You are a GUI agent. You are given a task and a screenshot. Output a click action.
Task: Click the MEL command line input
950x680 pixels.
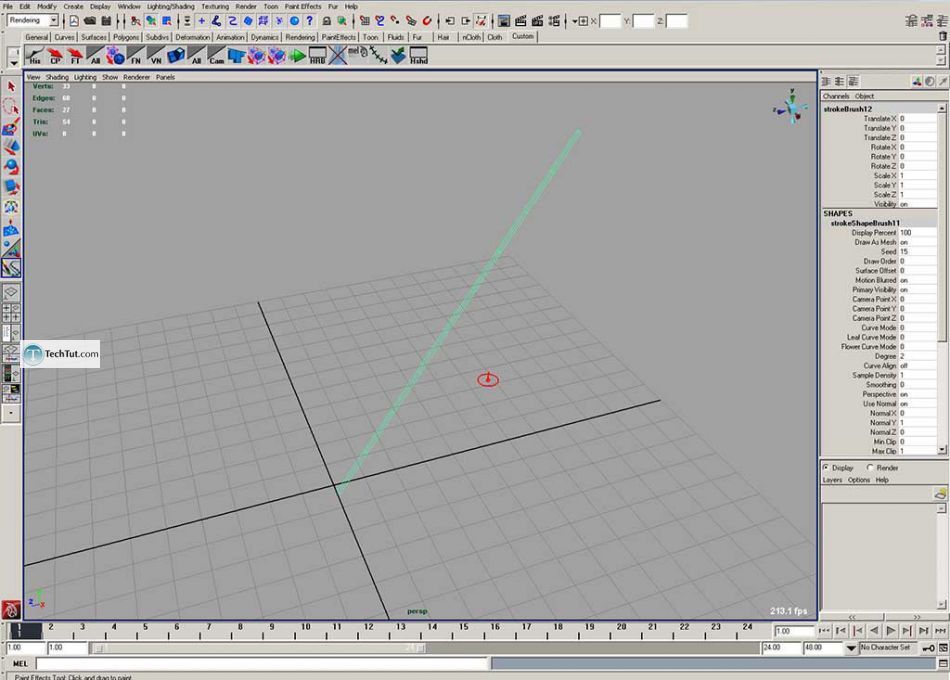point(262,664)
